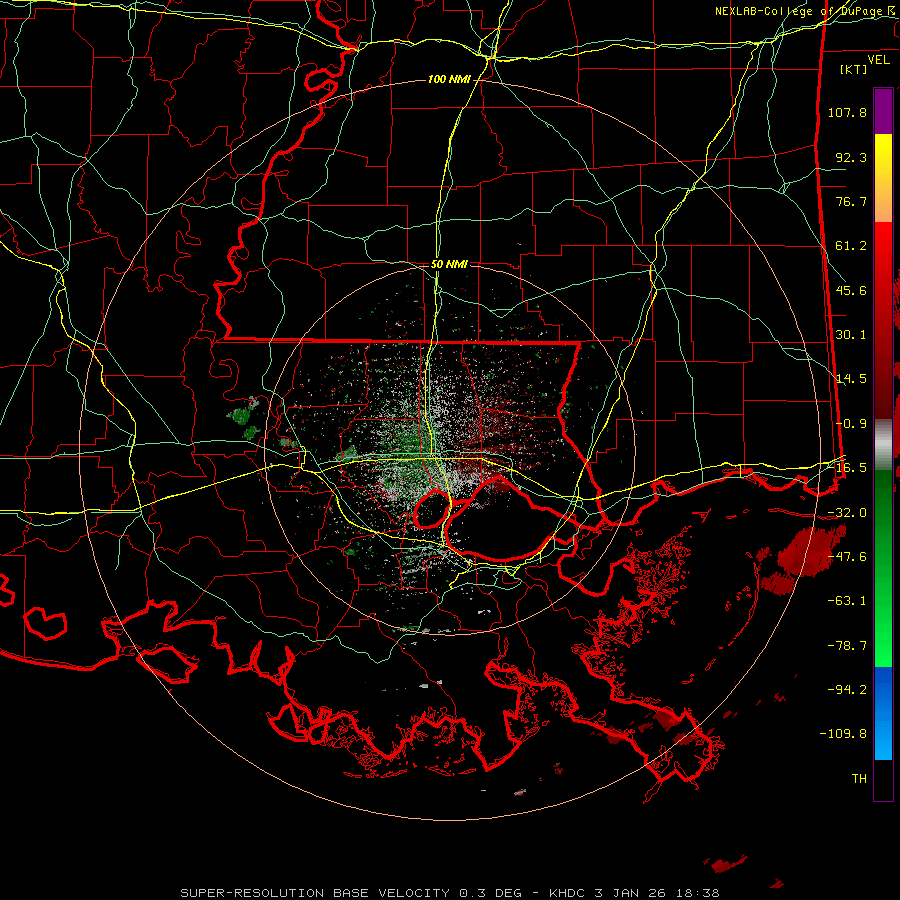Click the 14.5 legend value
The height and width of the screenshot is (900, 900).
[851, 379]
